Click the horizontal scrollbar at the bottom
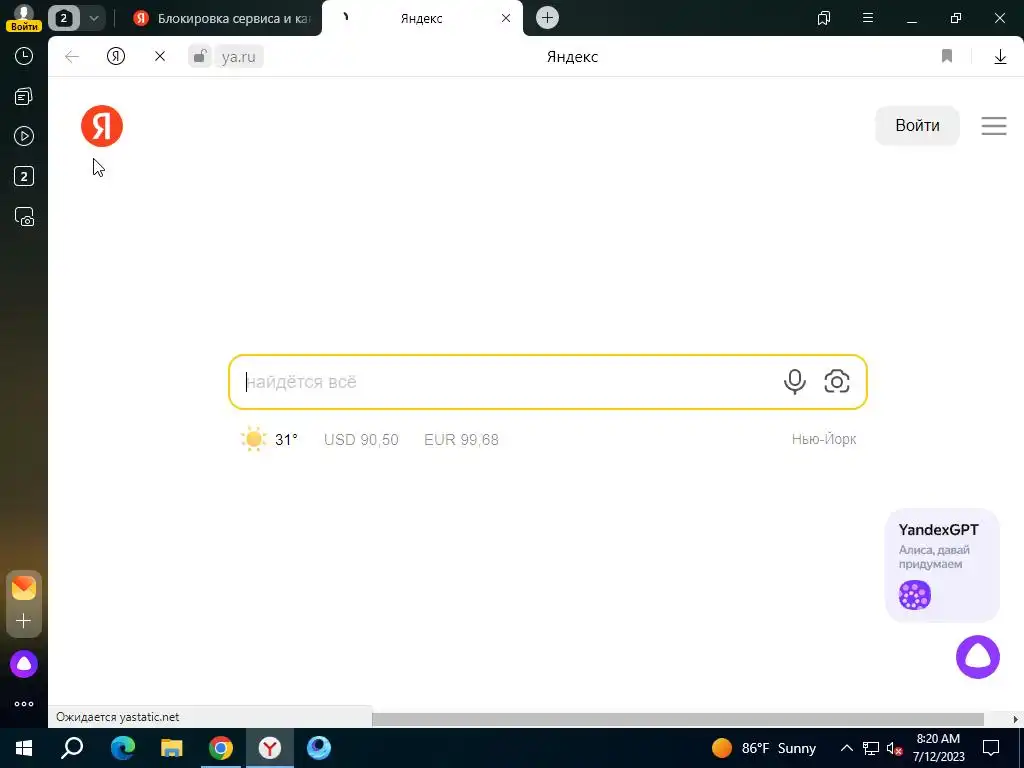The image size is (1024, 768). click(x=678, y=719)
